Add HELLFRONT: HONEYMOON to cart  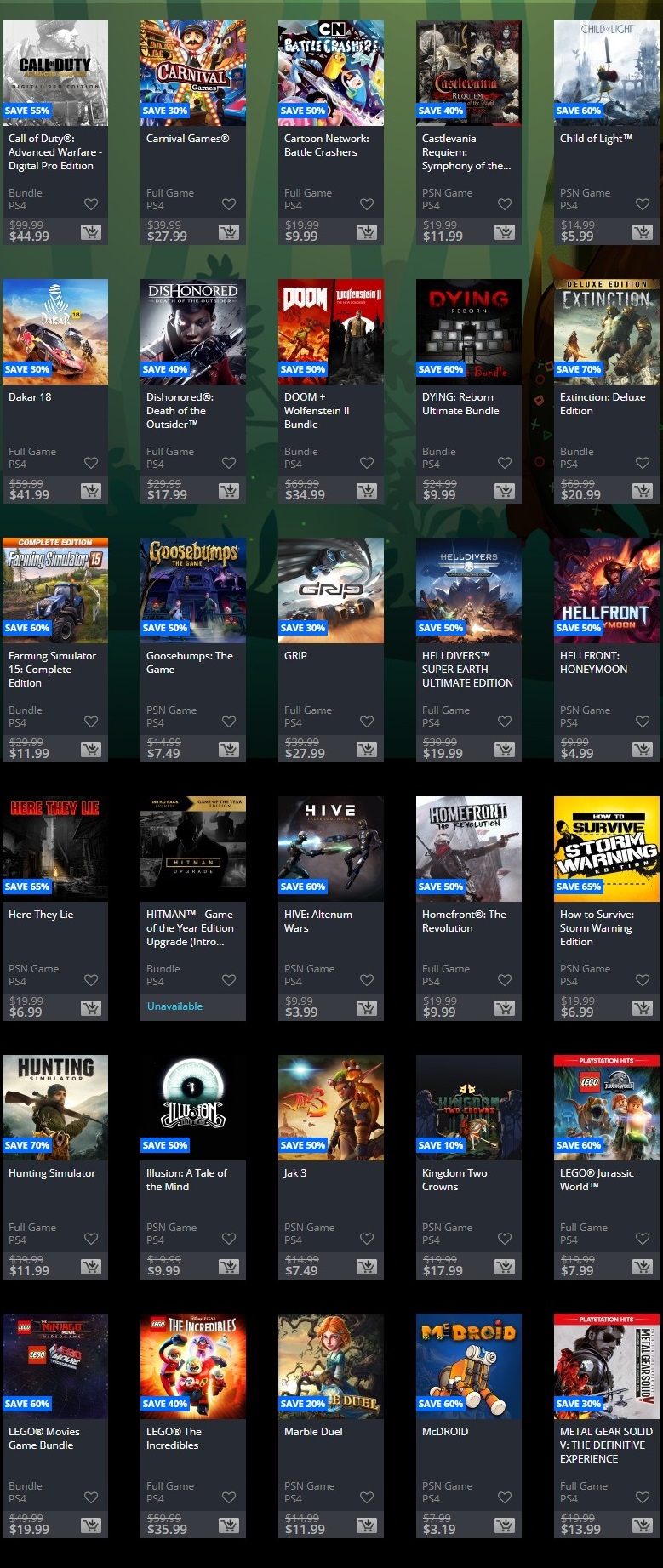(x=642, y=749)
